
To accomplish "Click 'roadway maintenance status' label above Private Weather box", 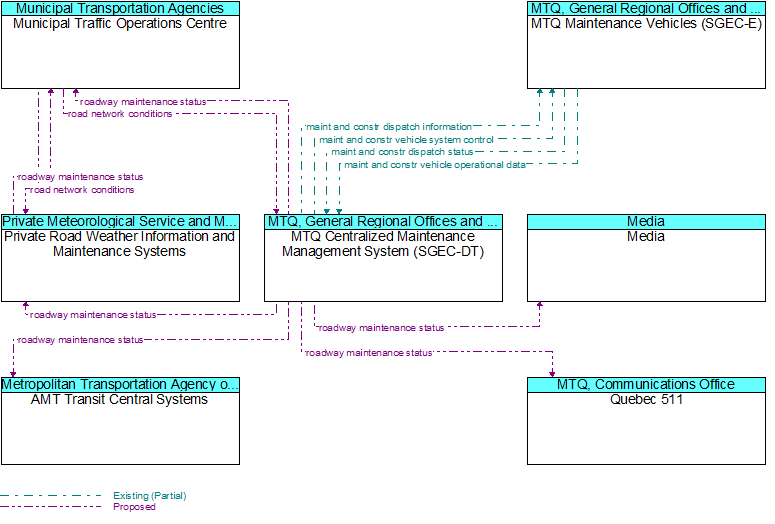I will [x=80, y=177].
